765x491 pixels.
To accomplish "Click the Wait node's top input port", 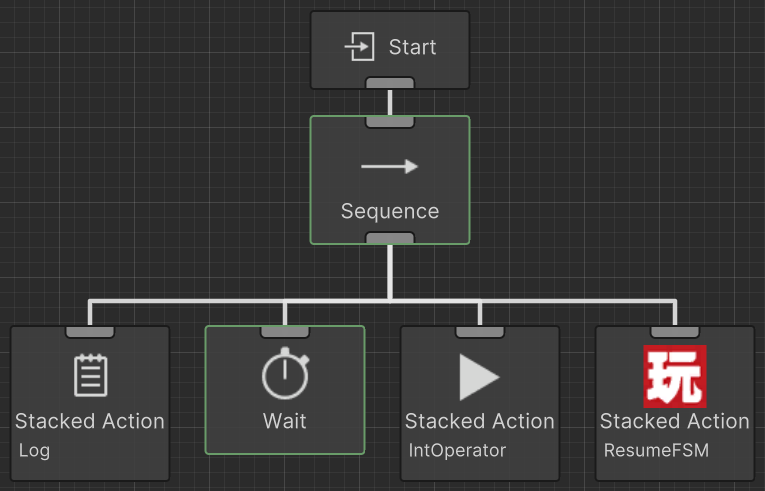I will coord(285,331).
